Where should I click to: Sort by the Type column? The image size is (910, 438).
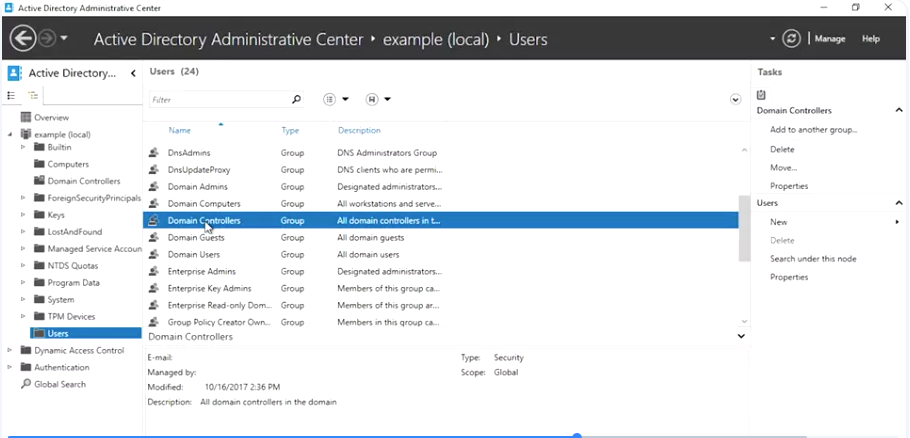point(290,131)
